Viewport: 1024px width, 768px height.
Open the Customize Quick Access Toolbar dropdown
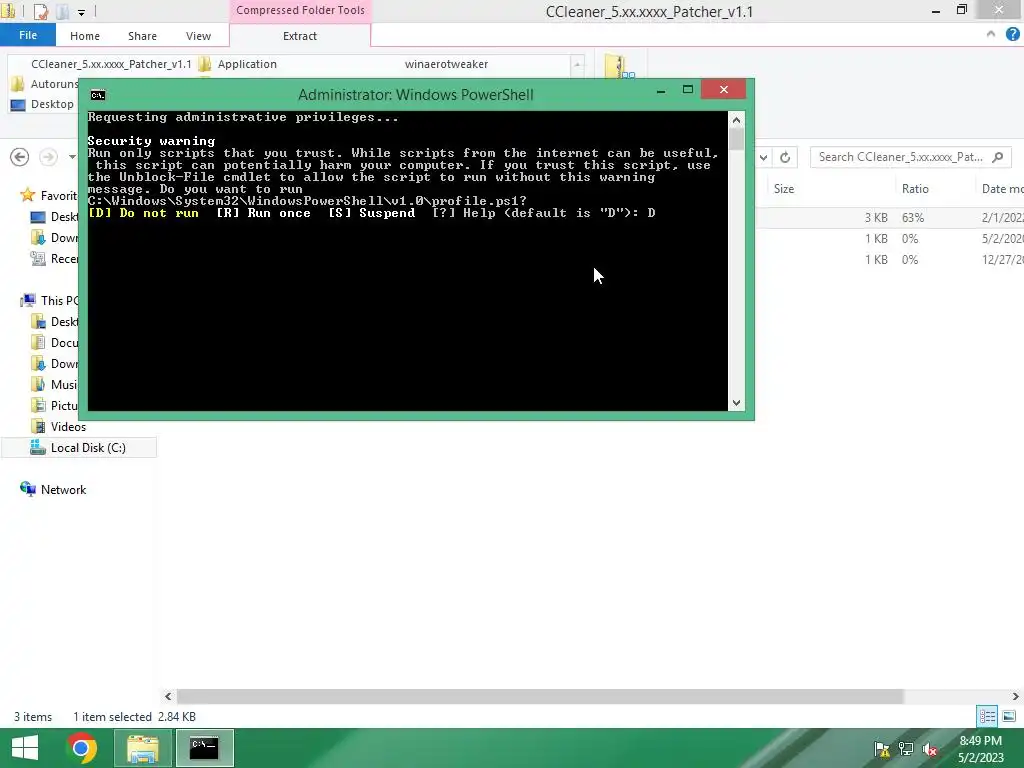81,12
